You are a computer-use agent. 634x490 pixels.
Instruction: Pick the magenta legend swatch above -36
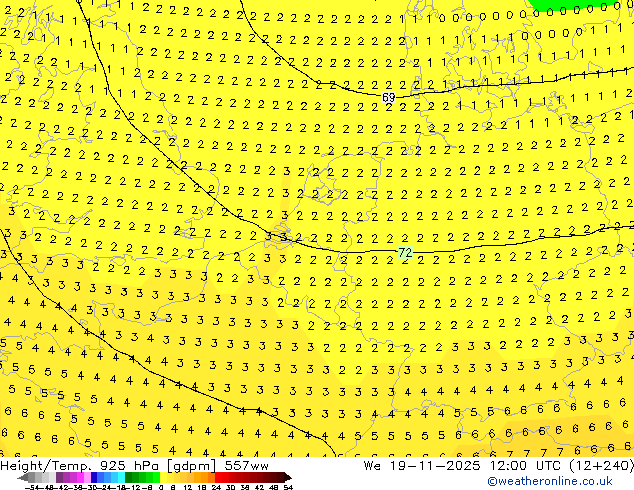point(80,478)
